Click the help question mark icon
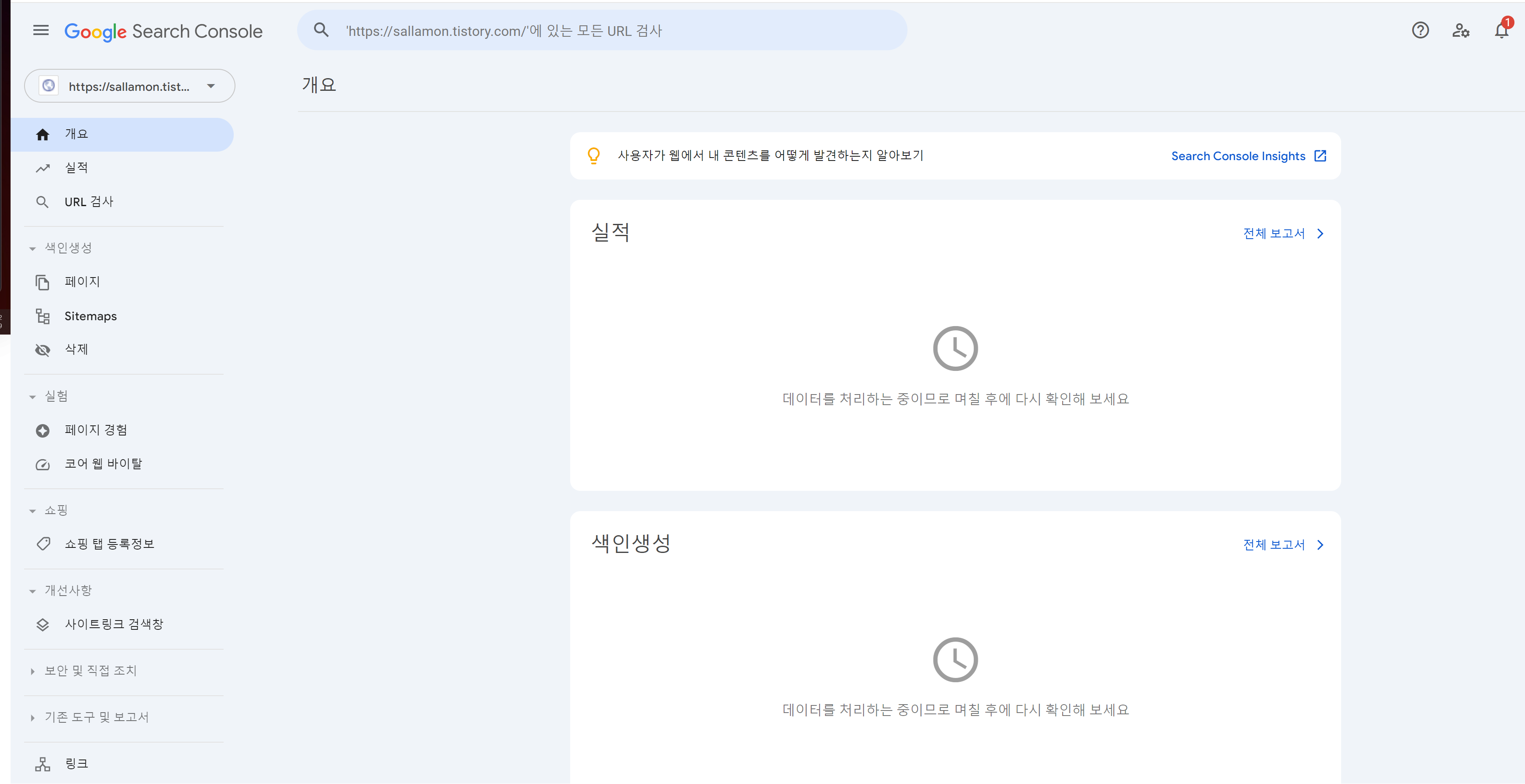The height and width of the screenshot is (784, 1525). point(1420,30)
